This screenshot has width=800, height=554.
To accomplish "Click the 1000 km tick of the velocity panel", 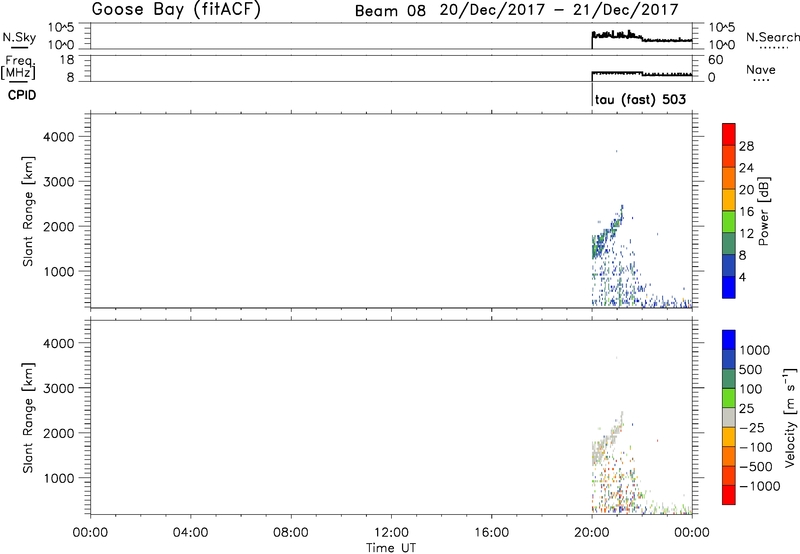I will tap(59, 478).
